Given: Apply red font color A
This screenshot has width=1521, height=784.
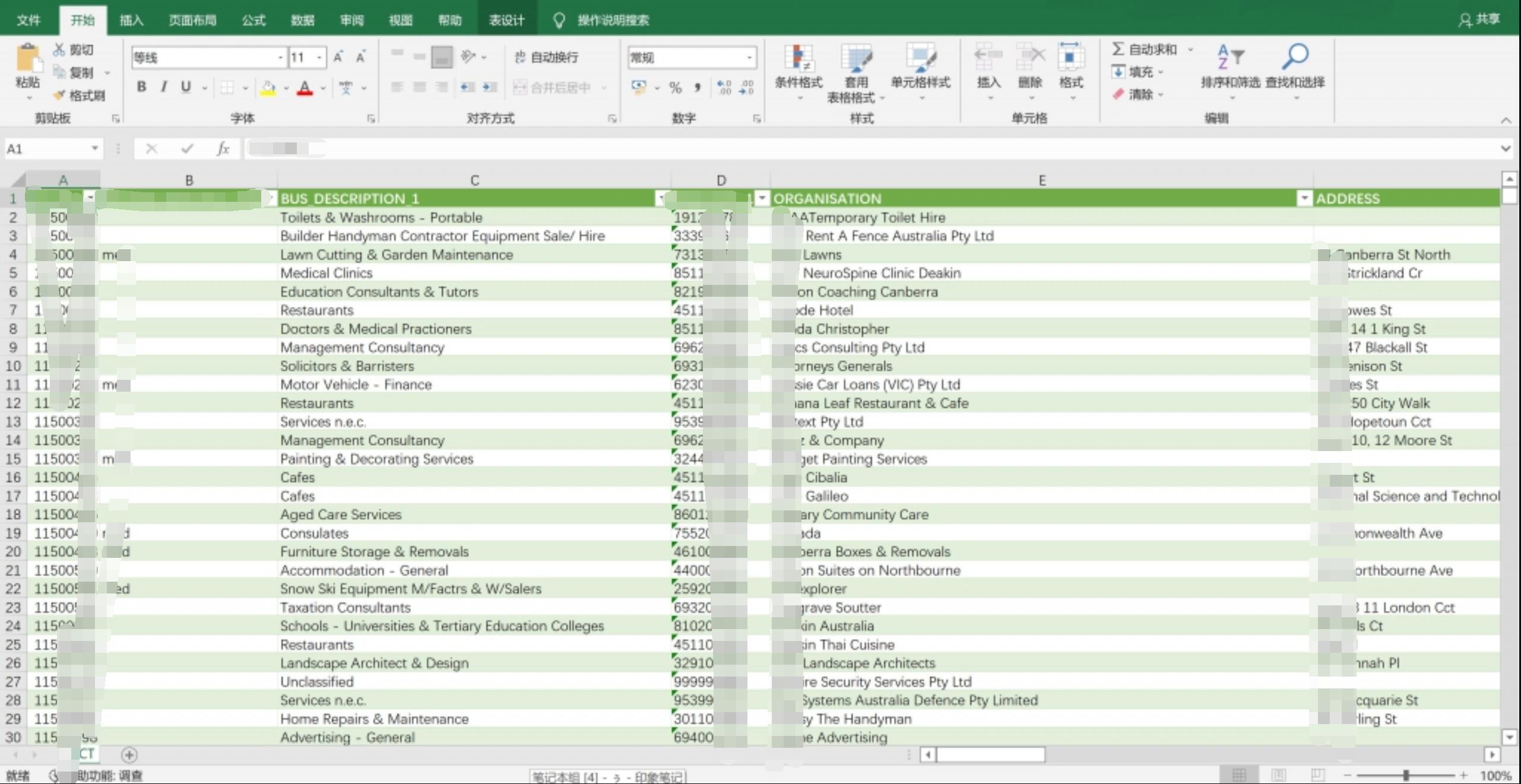Looking at the screenshot, I should tap(305, 88).
